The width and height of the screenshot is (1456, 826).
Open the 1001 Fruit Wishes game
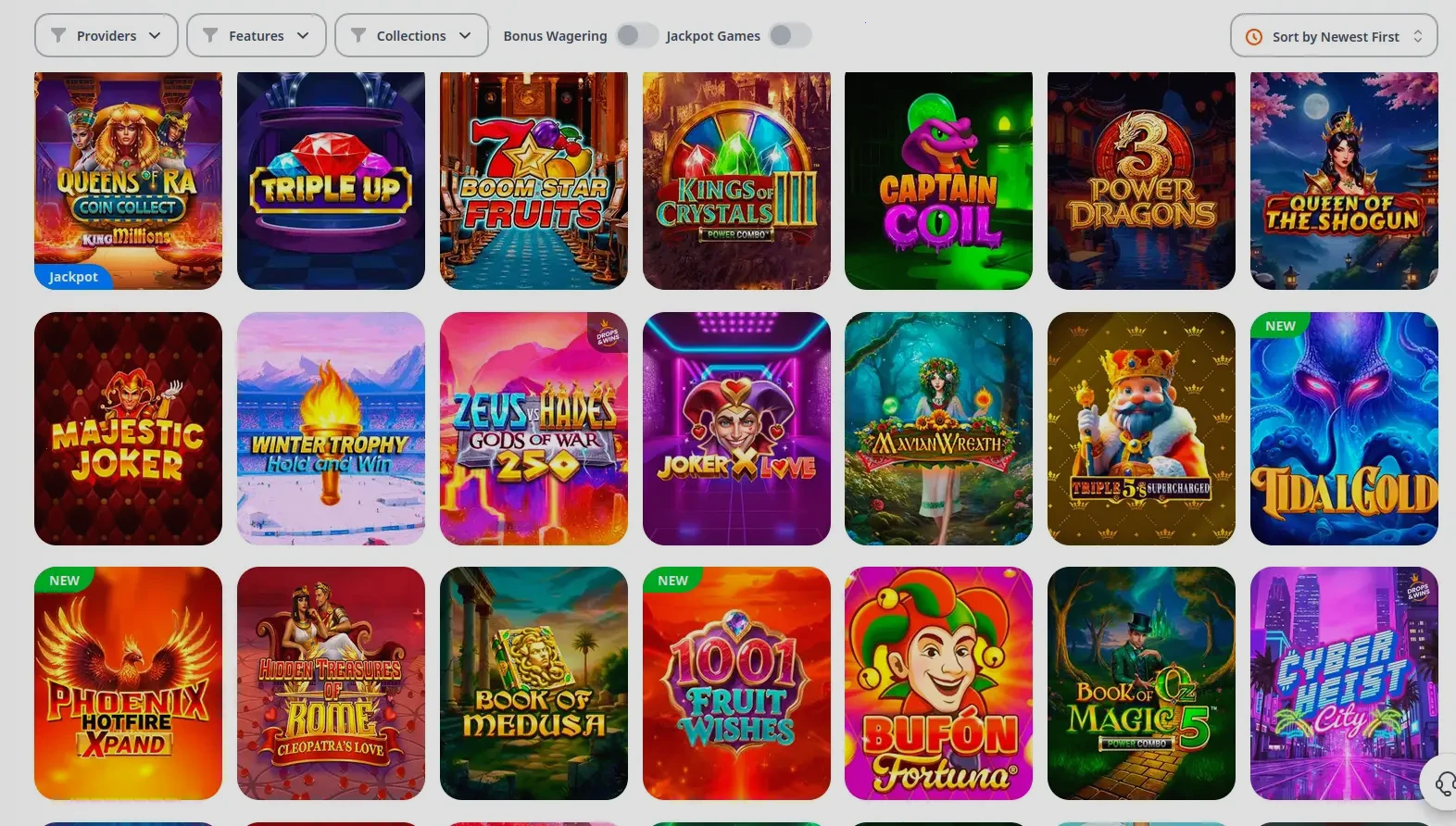coord(736,683)
